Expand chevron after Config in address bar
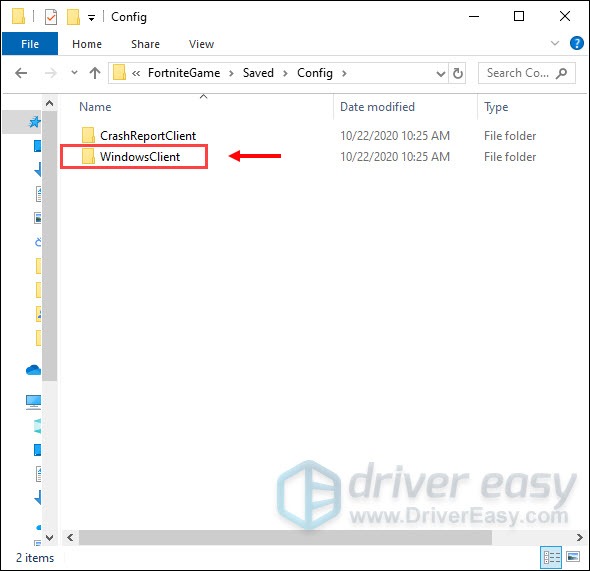Screen dimensions: 590x571 click(x=344, y=73)
